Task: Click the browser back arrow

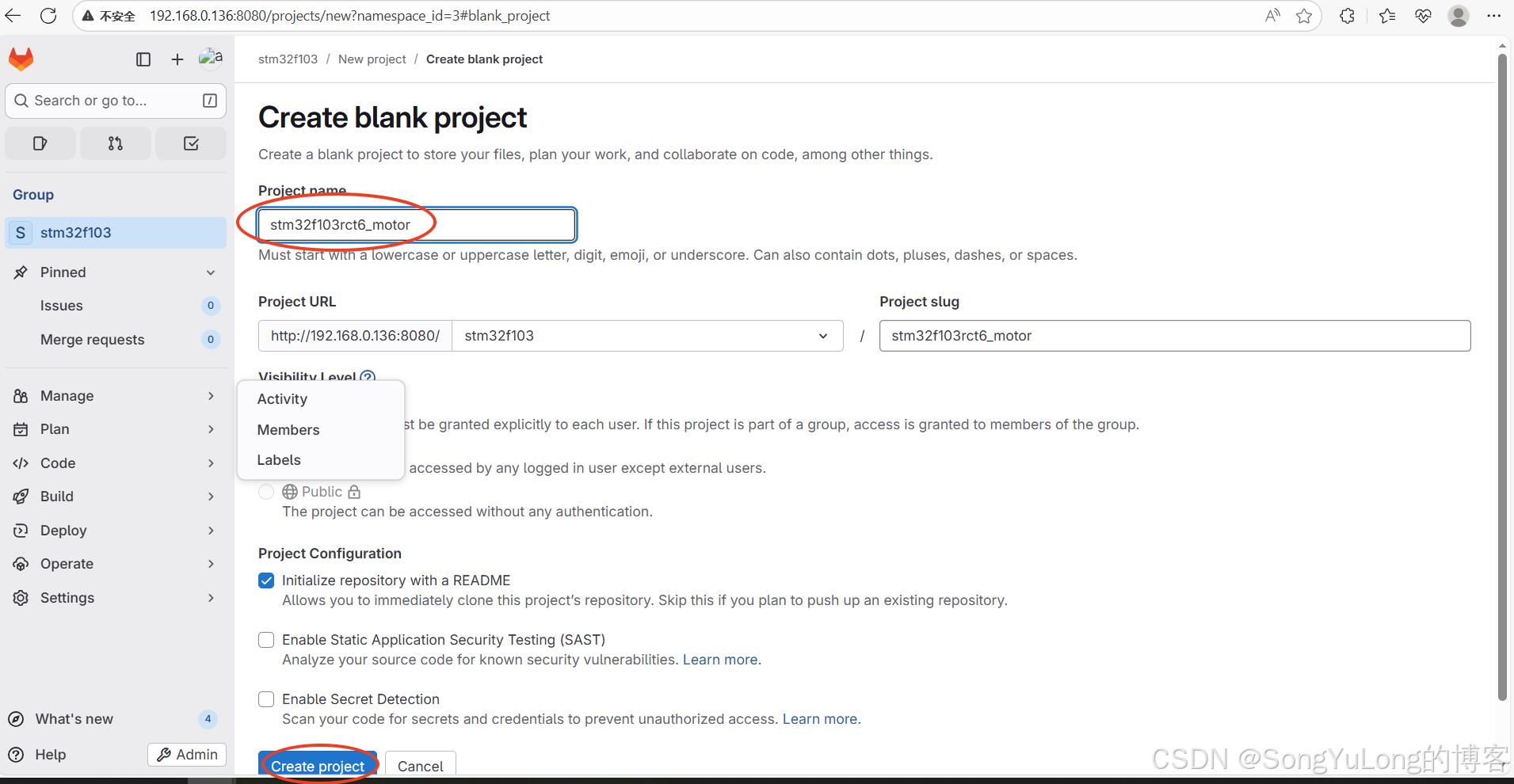Action: [x=13, y=16]
